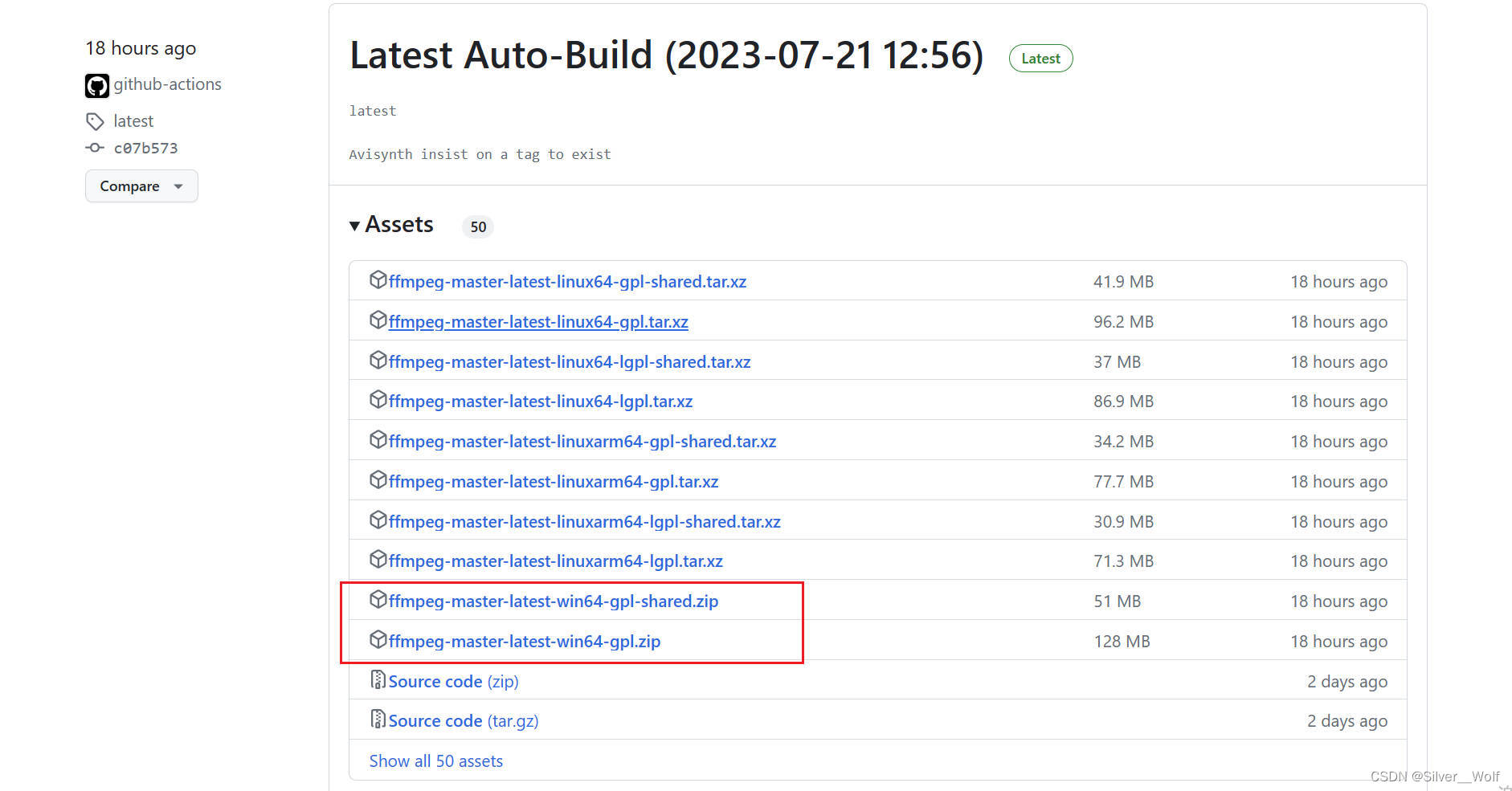Open the Compare dropdown button

coord(141,186)
